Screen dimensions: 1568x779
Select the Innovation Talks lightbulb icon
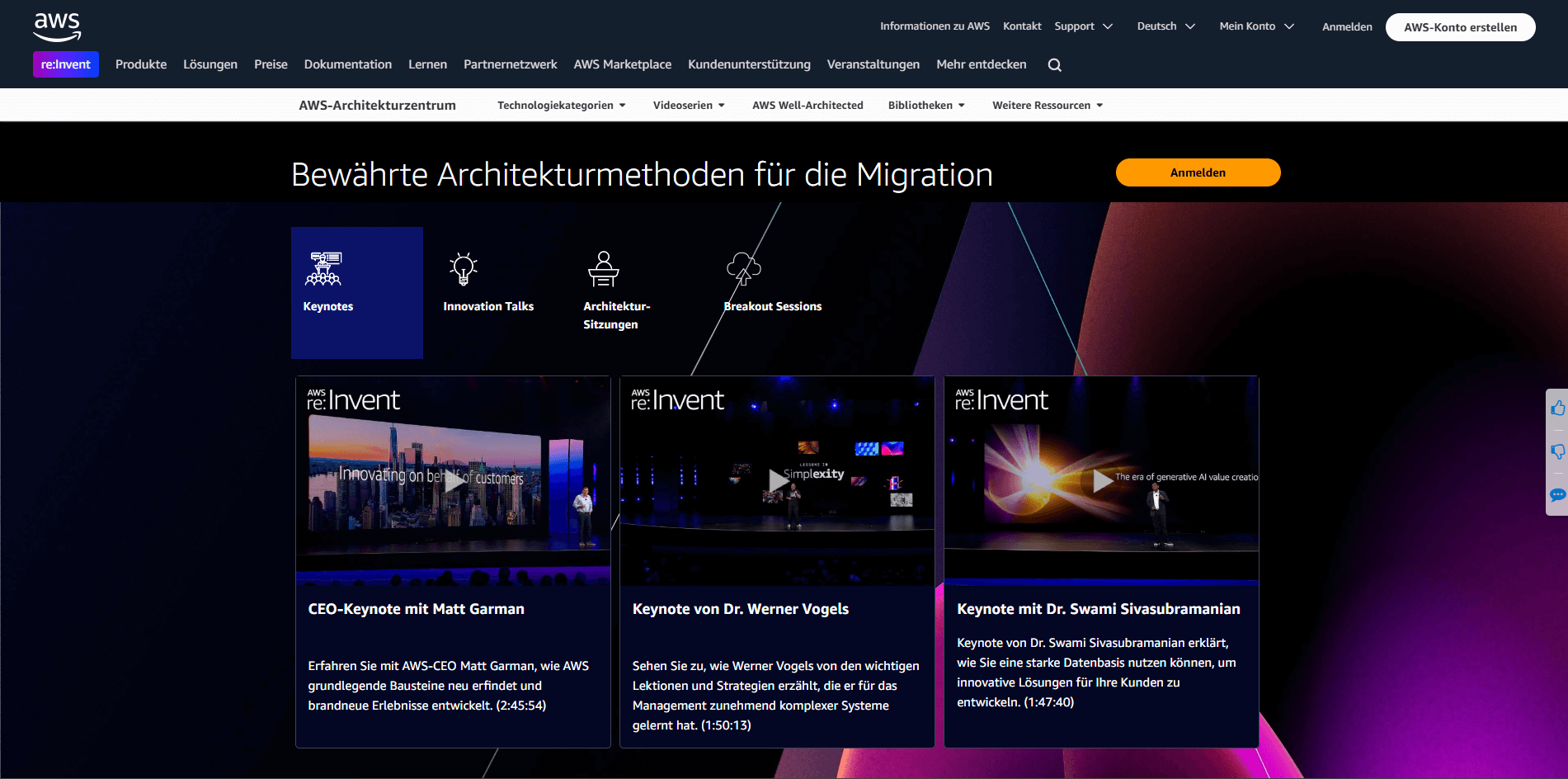click(x=464, y=269)
